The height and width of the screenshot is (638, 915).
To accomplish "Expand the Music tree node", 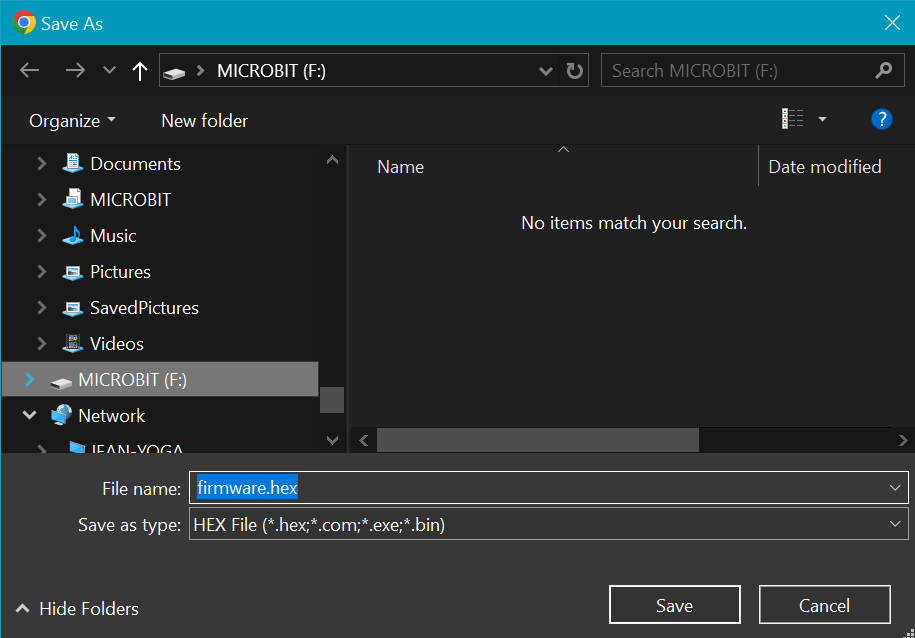I will click(41, 236).
